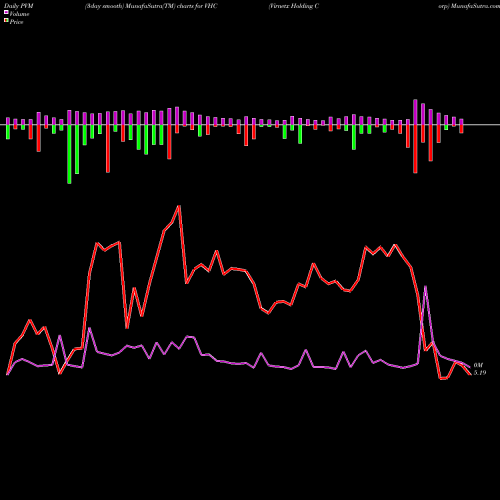Click the '(3day smooth) MunafaSutra(TM) charts for VHC' heading
The image size is (500, 500).
pos(151,6)
